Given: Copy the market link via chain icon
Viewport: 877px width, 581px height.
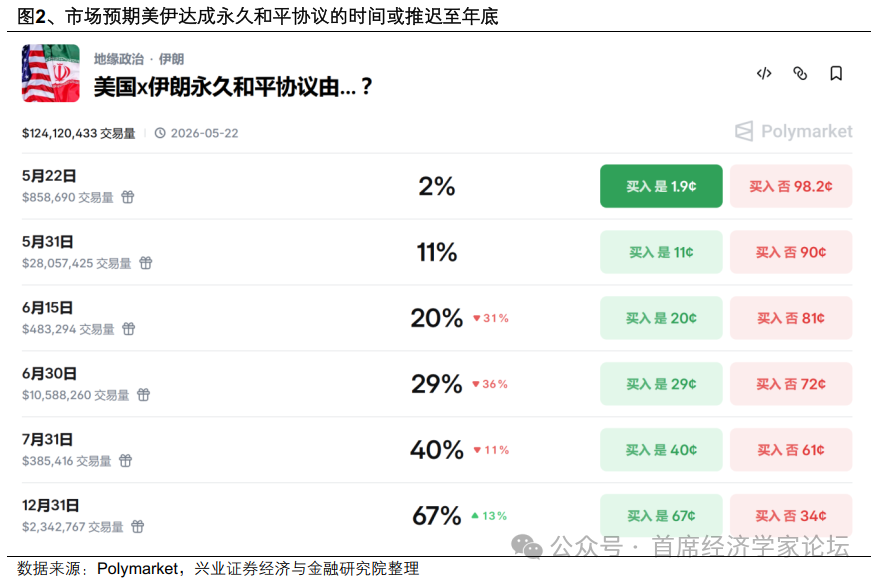Looking at the screenshot, I should pyautogui.click(x=800, y=73).
